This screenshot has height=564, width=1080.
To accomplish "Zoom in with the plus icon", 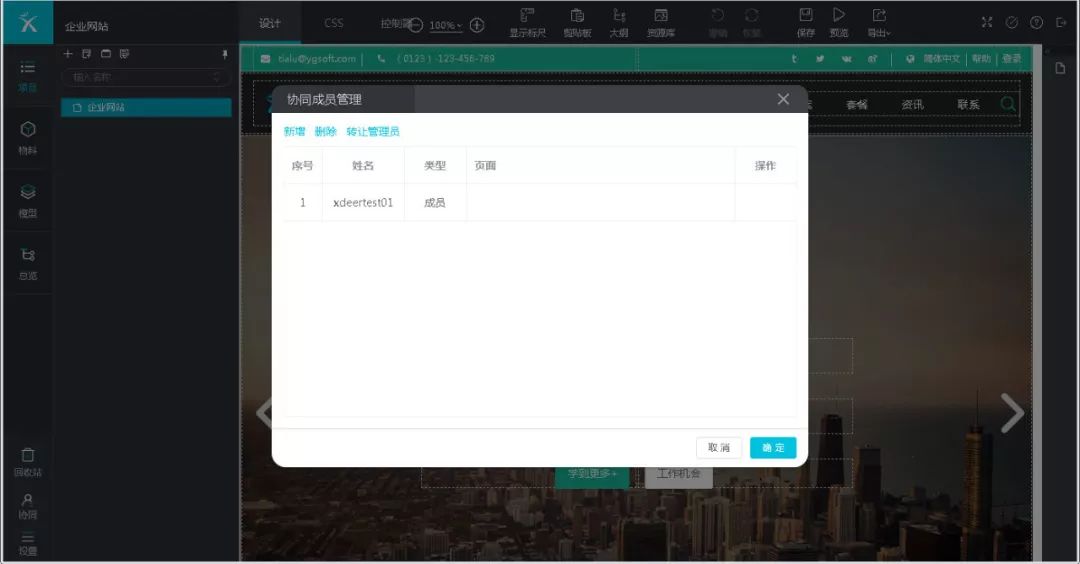I will pyautogui.click(x=477, y=25).
